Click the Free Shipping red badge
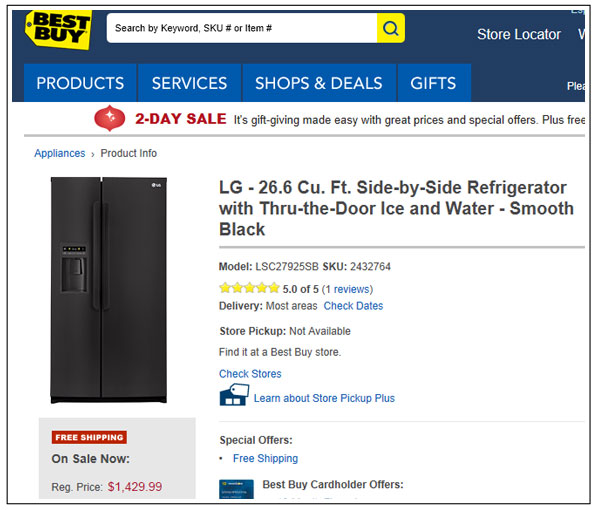 pyautogui.click(x=89, y=437)
